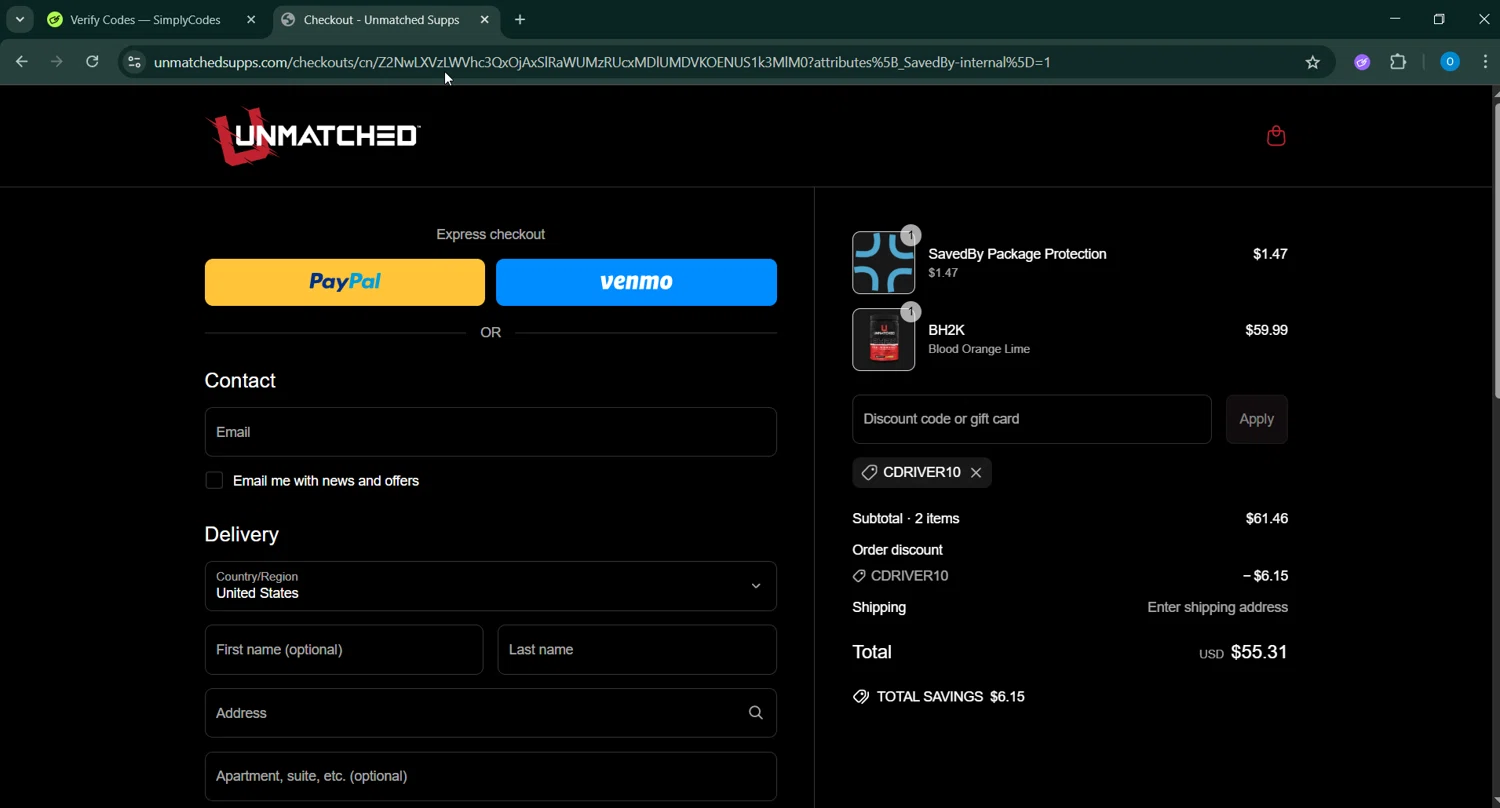Open the tab search dropdown arrow
This screenshot has height=808, width=1500.
[x=19, y=20]
